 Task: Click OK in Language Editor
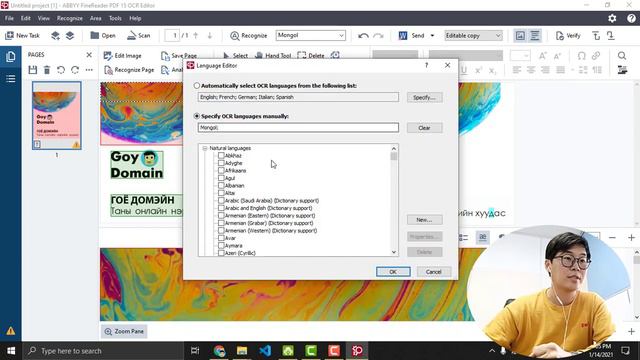393,272
